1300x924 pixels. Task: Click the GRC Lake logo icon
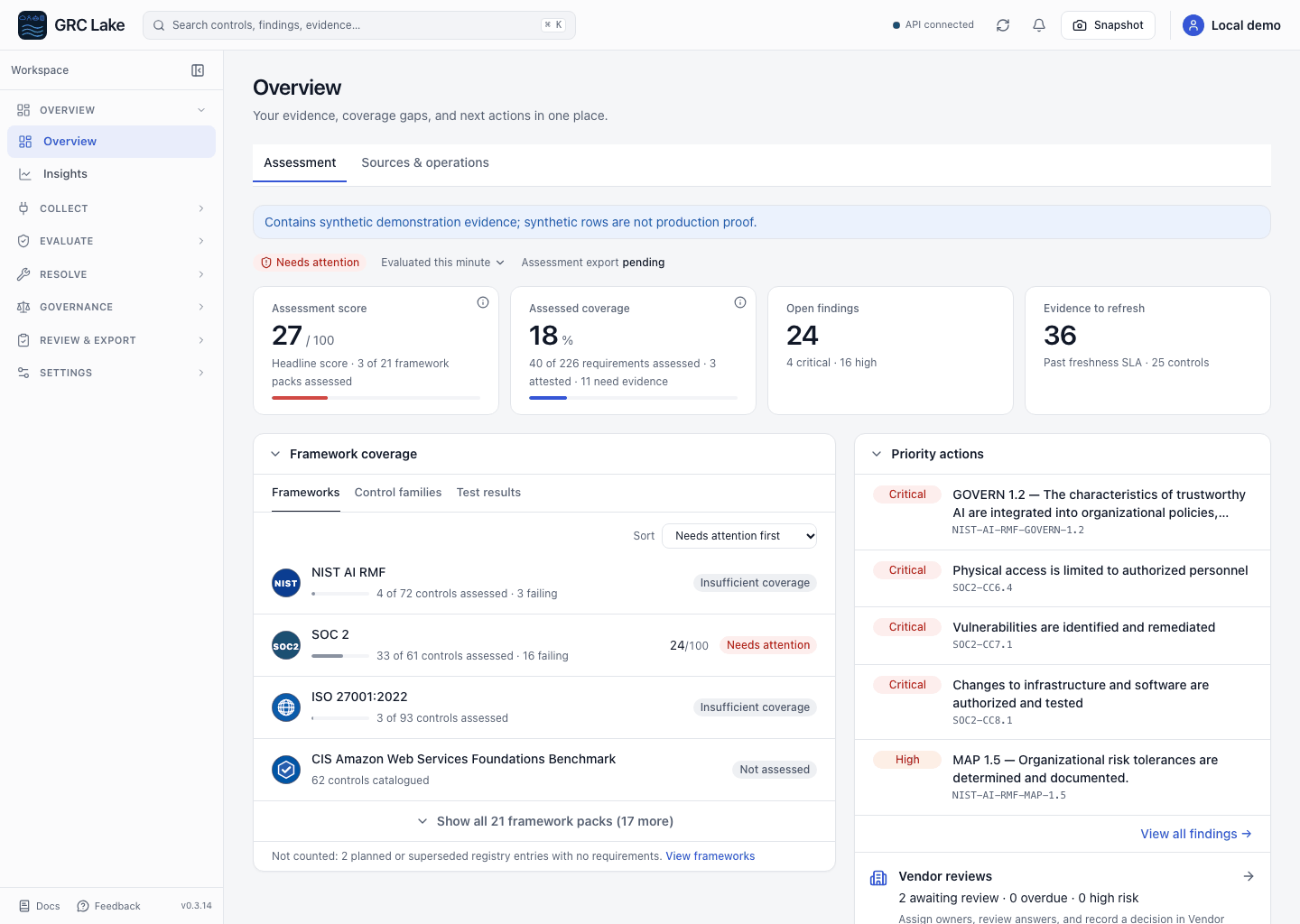32,25
